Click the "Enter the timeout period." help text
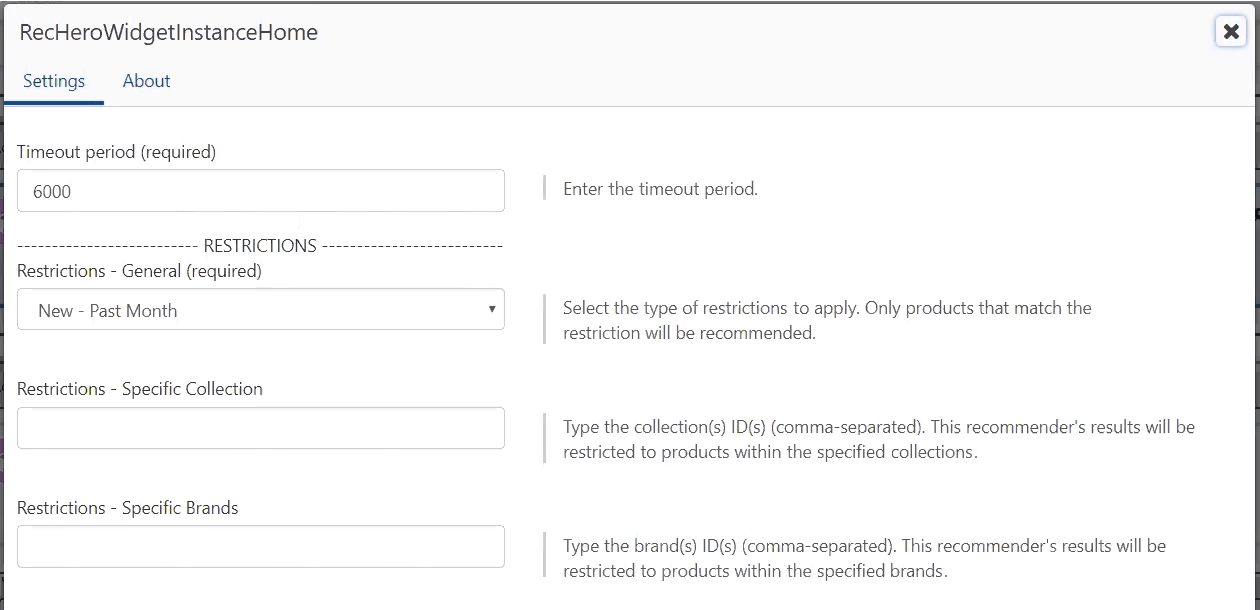The image size is (1260, 610). coord(660,189)
